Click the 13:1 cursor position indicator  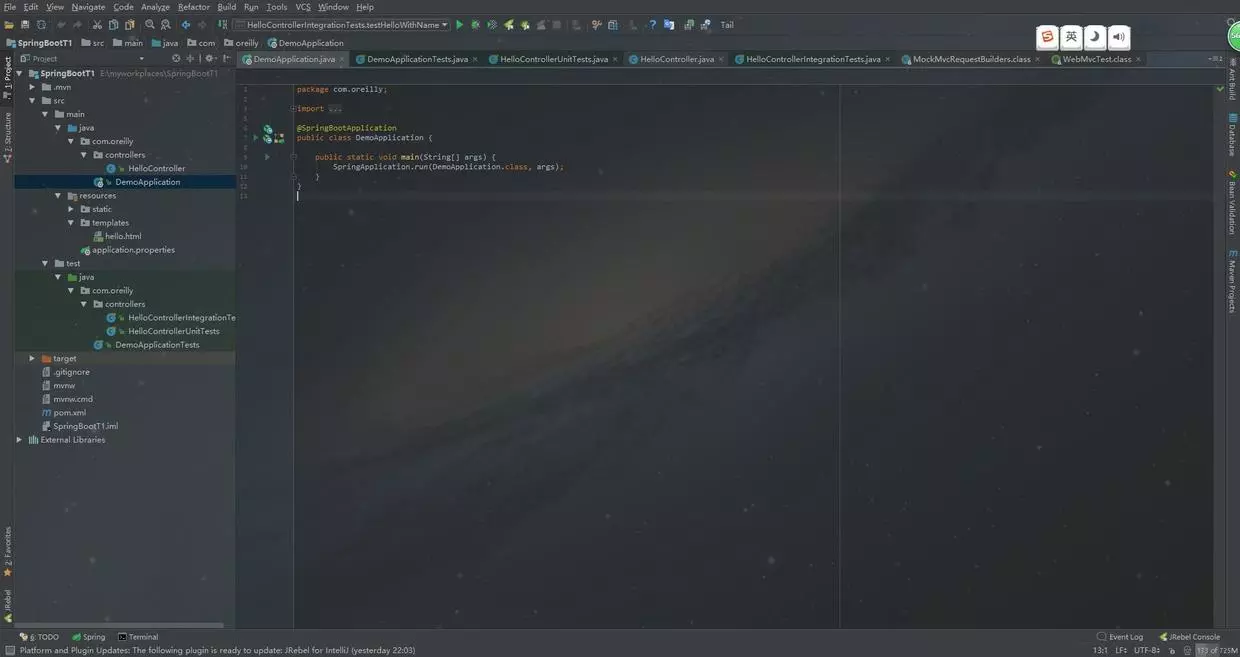[1100, 650]
